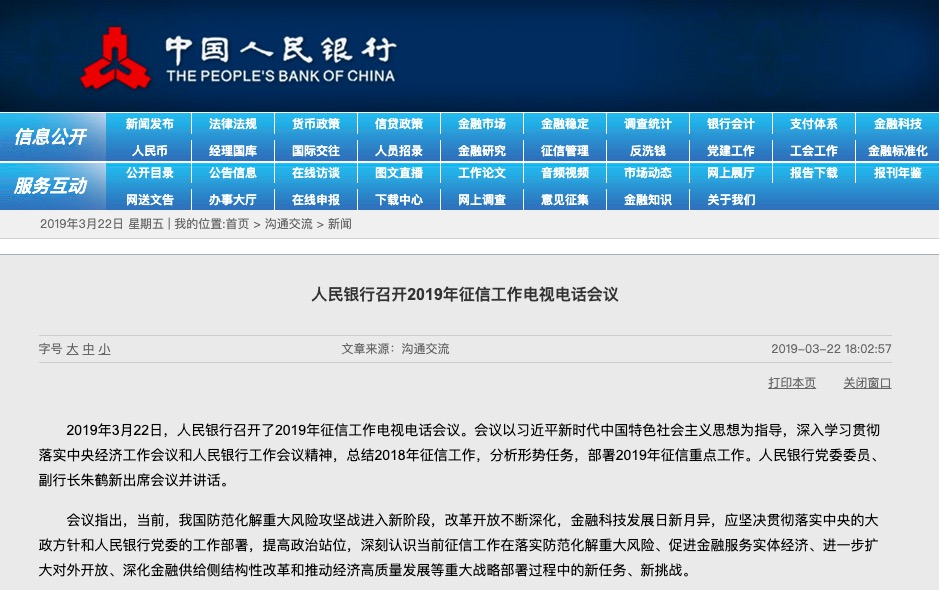Screen dimensions: 939x590
Task: Open the 反洗钱 navigation item
Action: click(647, 151)
